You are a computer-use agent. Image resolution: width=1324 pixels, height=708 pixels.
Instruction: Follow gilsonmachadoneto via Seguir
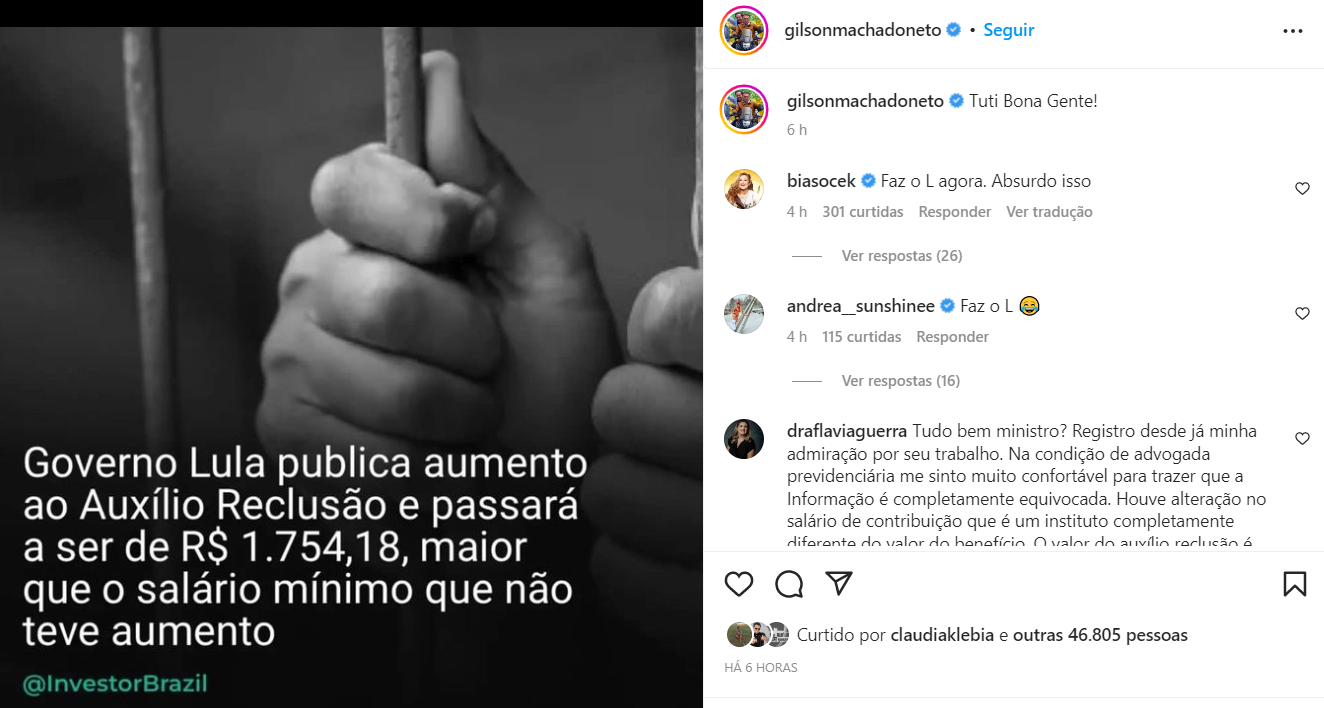click(x=1009, y=30)
